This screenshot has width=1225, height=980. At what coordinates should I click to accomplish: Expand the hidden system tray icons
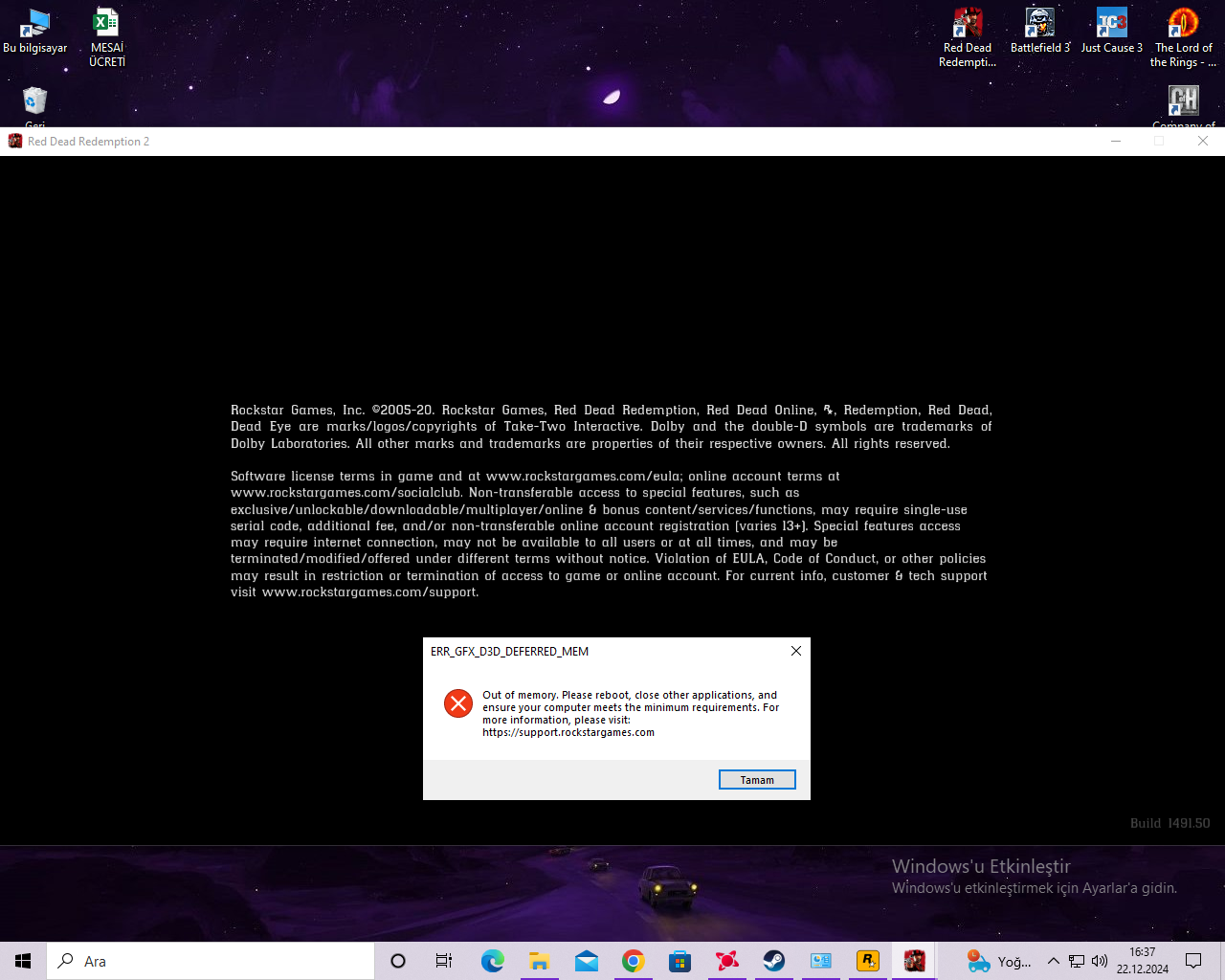tap(1053, 961)
